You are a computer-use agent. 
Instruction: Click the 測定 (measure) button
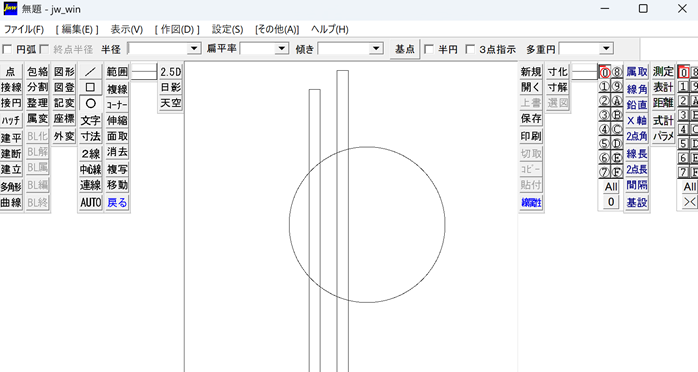click(663, 72)
